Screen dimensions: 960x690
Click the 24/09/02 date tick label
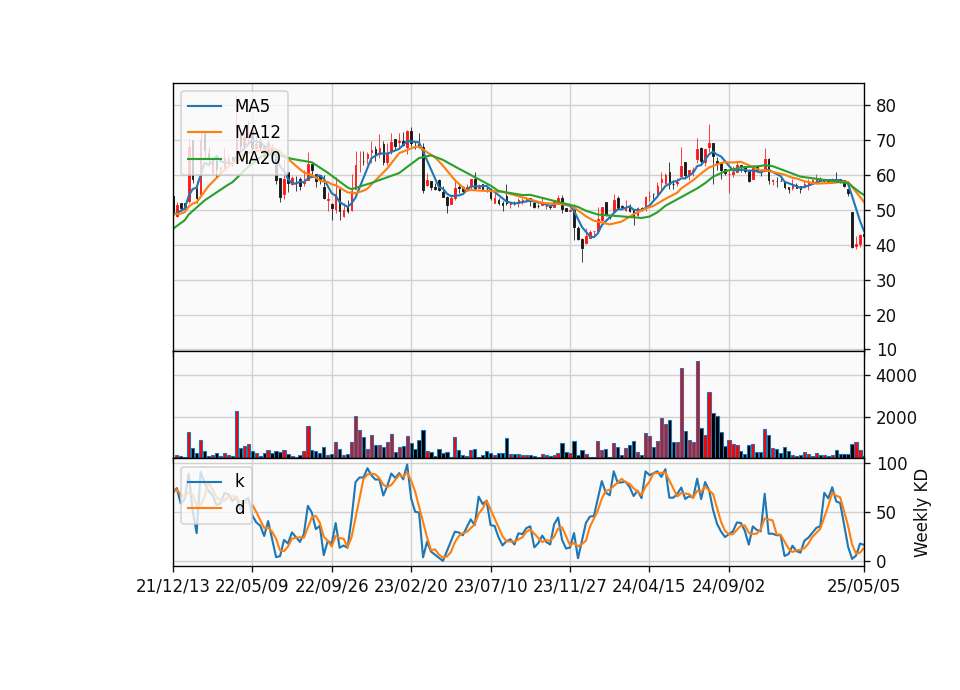(729, 587)
